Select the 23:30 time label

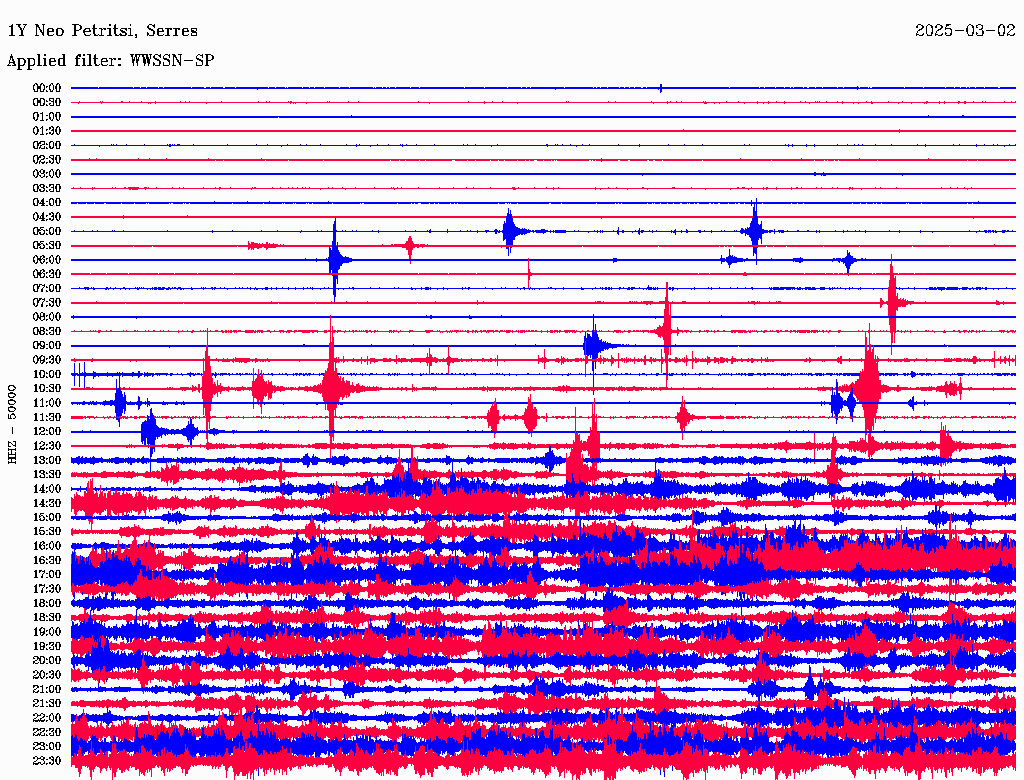(x=47, y=760)
